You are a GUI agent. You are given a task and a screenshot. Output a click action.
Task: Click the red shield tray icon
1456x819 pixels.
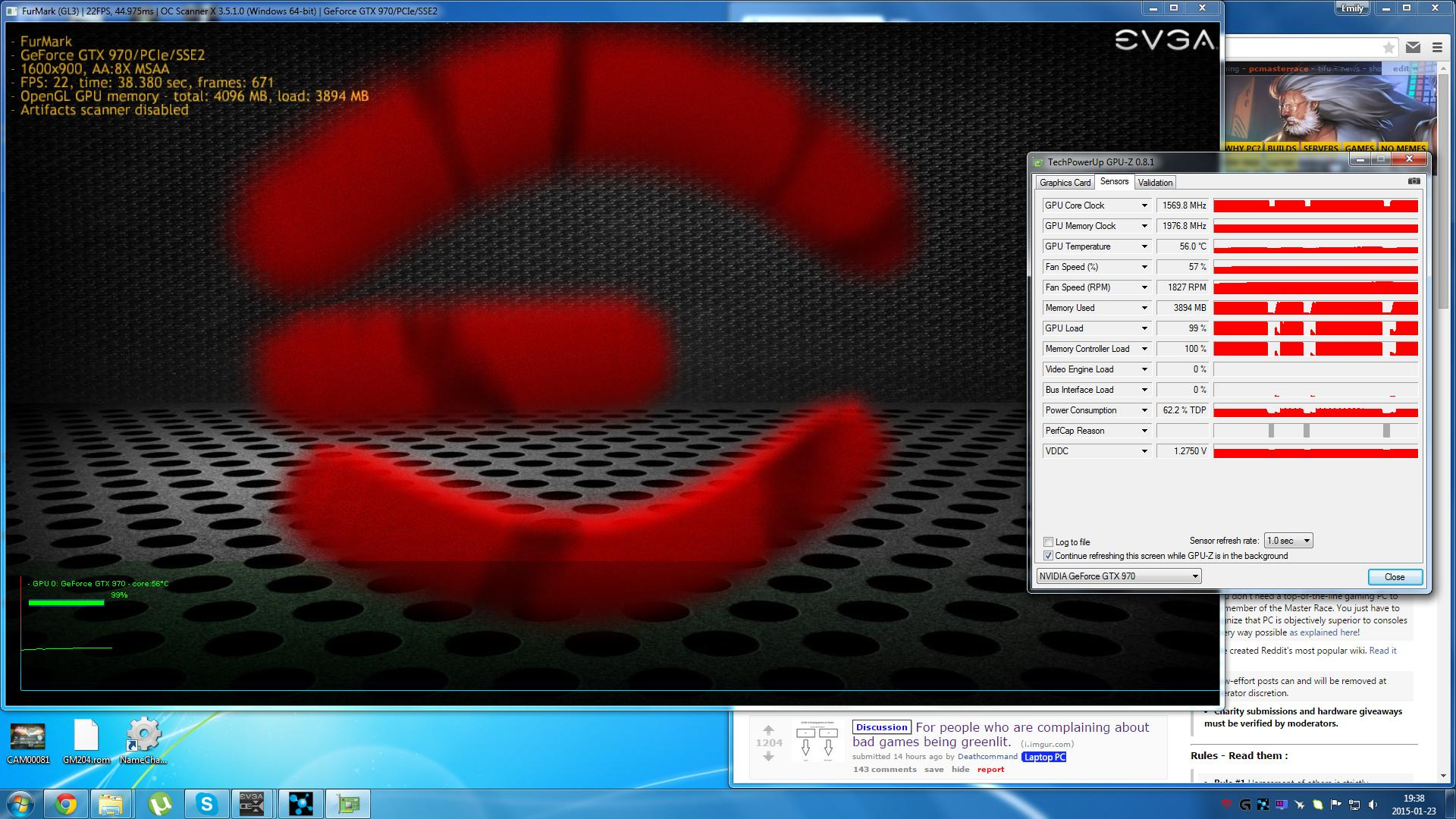[1226, 805]
